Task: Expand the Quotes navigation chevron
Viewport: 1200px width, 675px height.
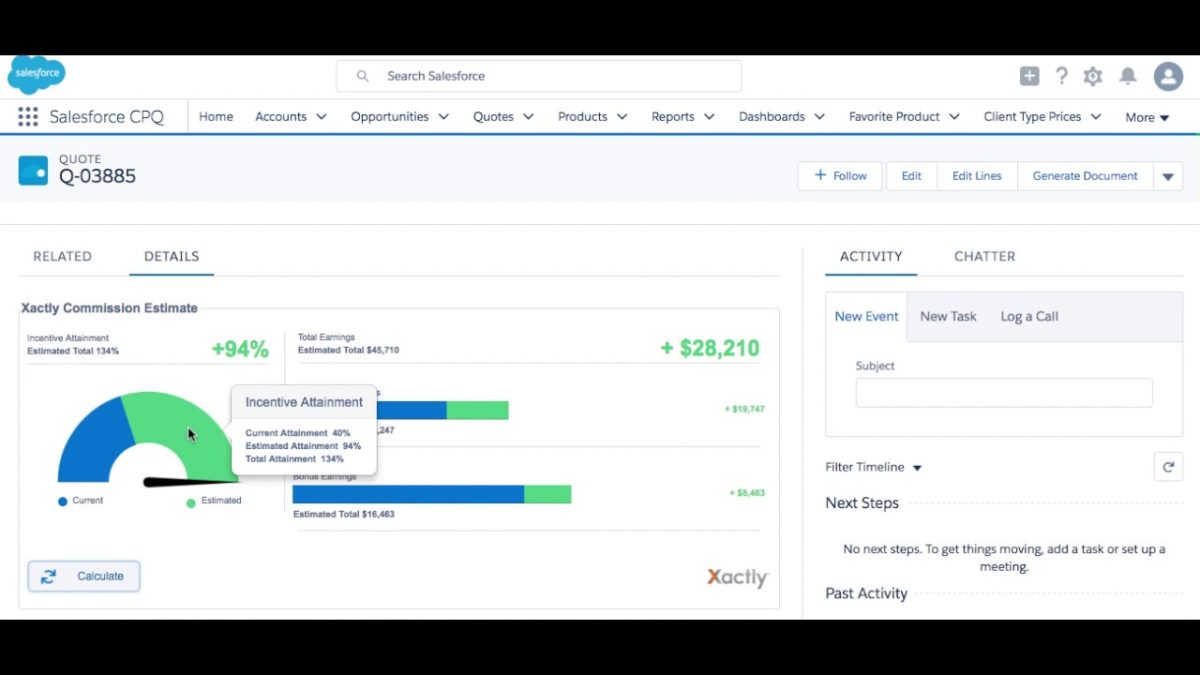Action: coord(529,117)
